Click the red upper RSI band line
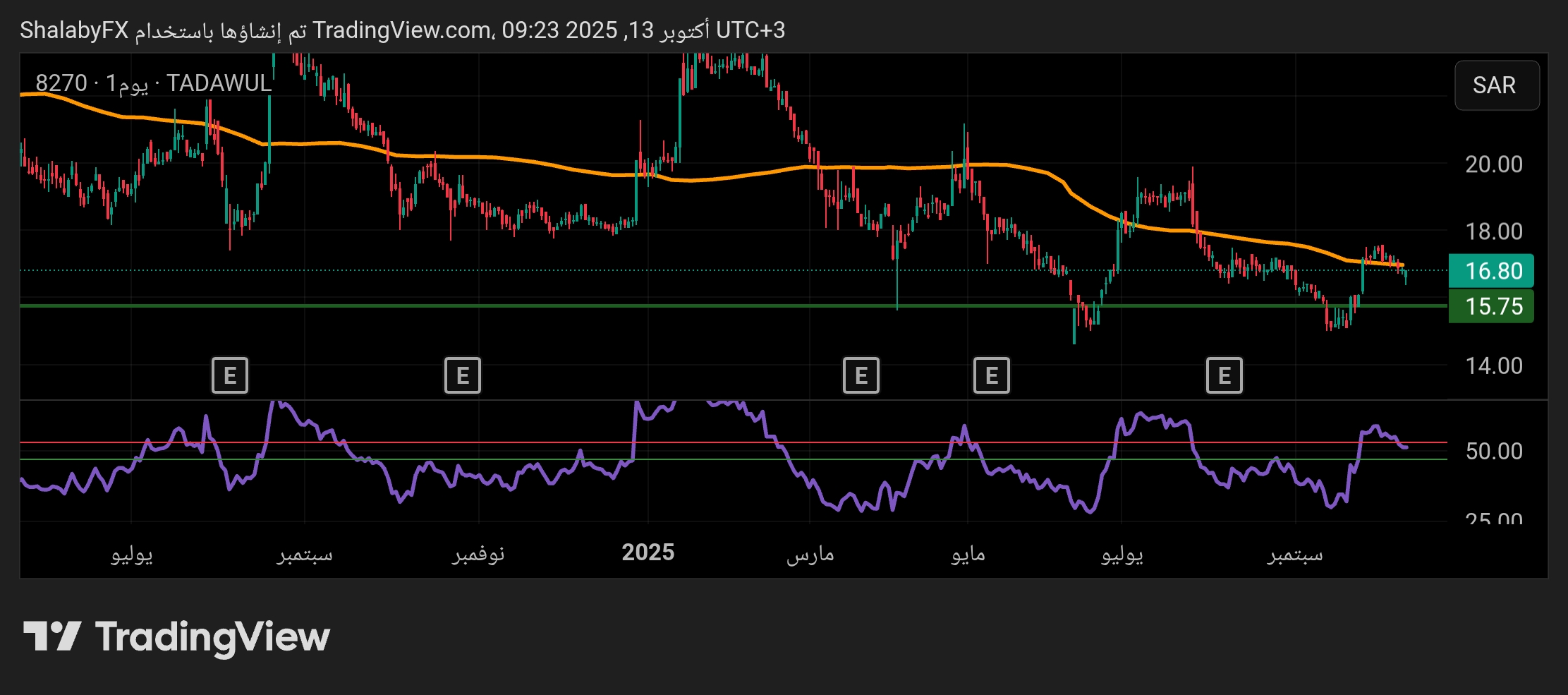1568x695 pixels. click(x=705, y=442)
